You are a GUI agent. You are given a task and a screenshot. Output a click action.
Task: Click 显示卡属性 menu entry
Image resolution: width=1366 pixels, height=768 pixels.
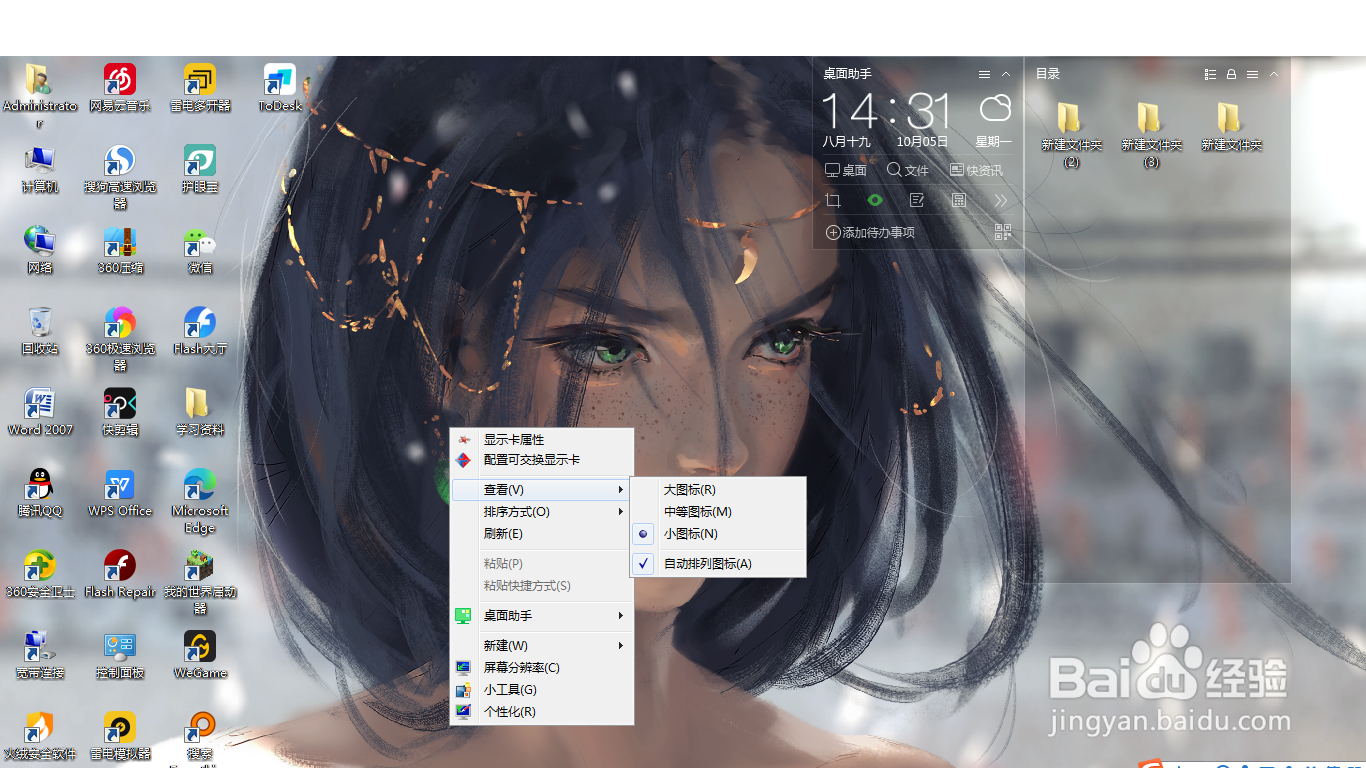pyautogui.click(x=541, y=440)
